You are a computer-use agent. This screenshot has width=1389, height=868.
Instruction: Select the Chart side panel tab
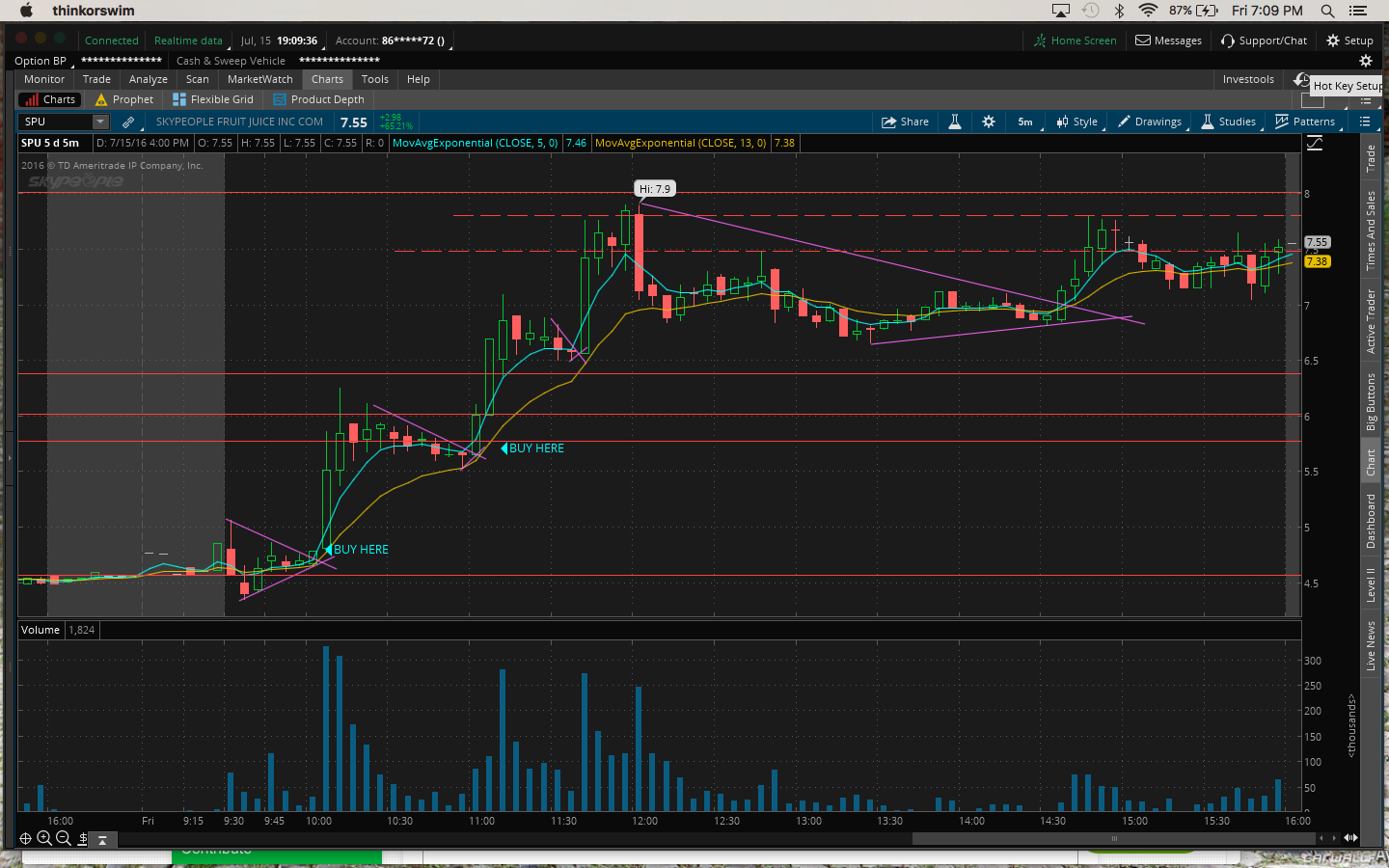(1371, 462)
